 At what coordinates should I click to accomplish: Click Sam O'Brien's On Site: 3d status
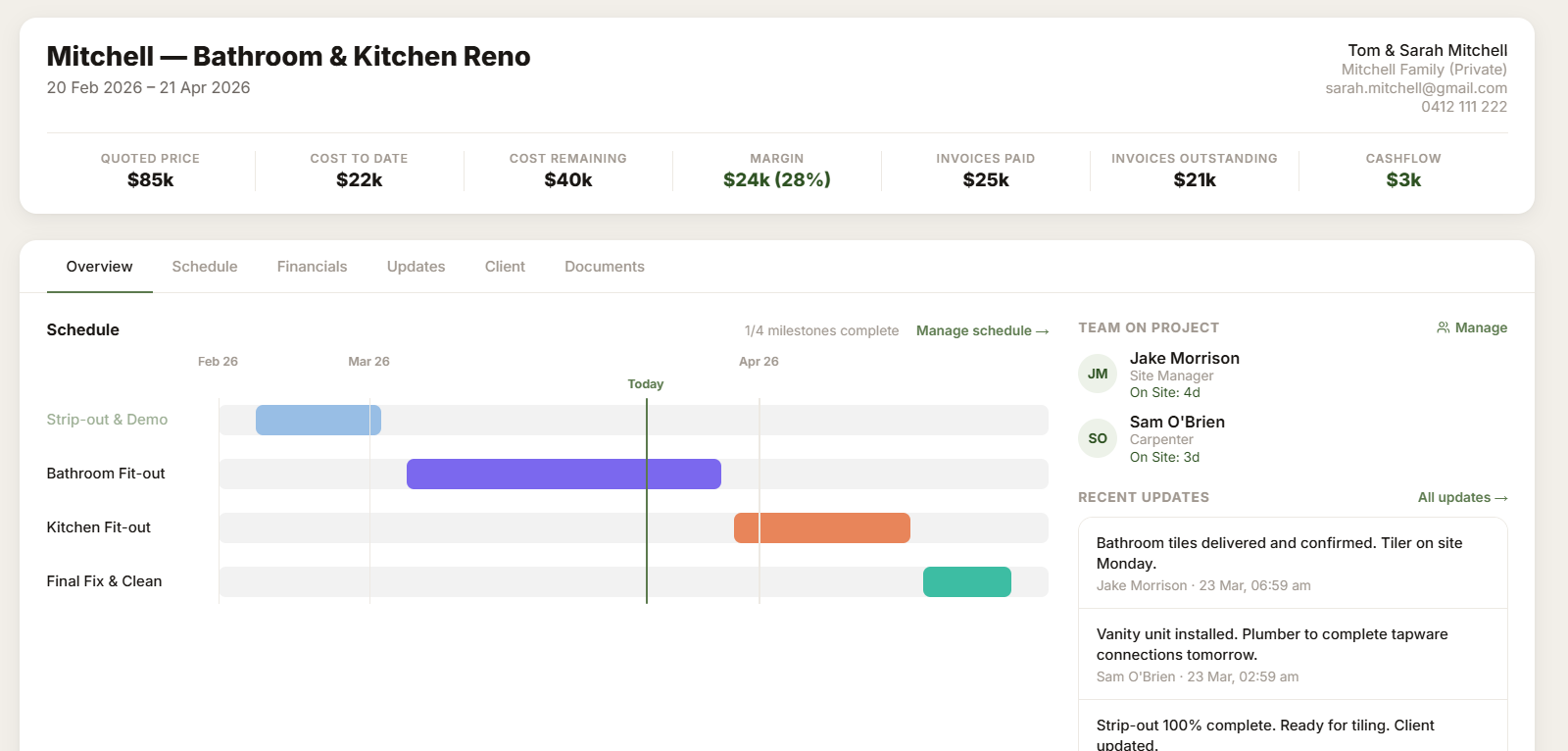(1164, 458)
